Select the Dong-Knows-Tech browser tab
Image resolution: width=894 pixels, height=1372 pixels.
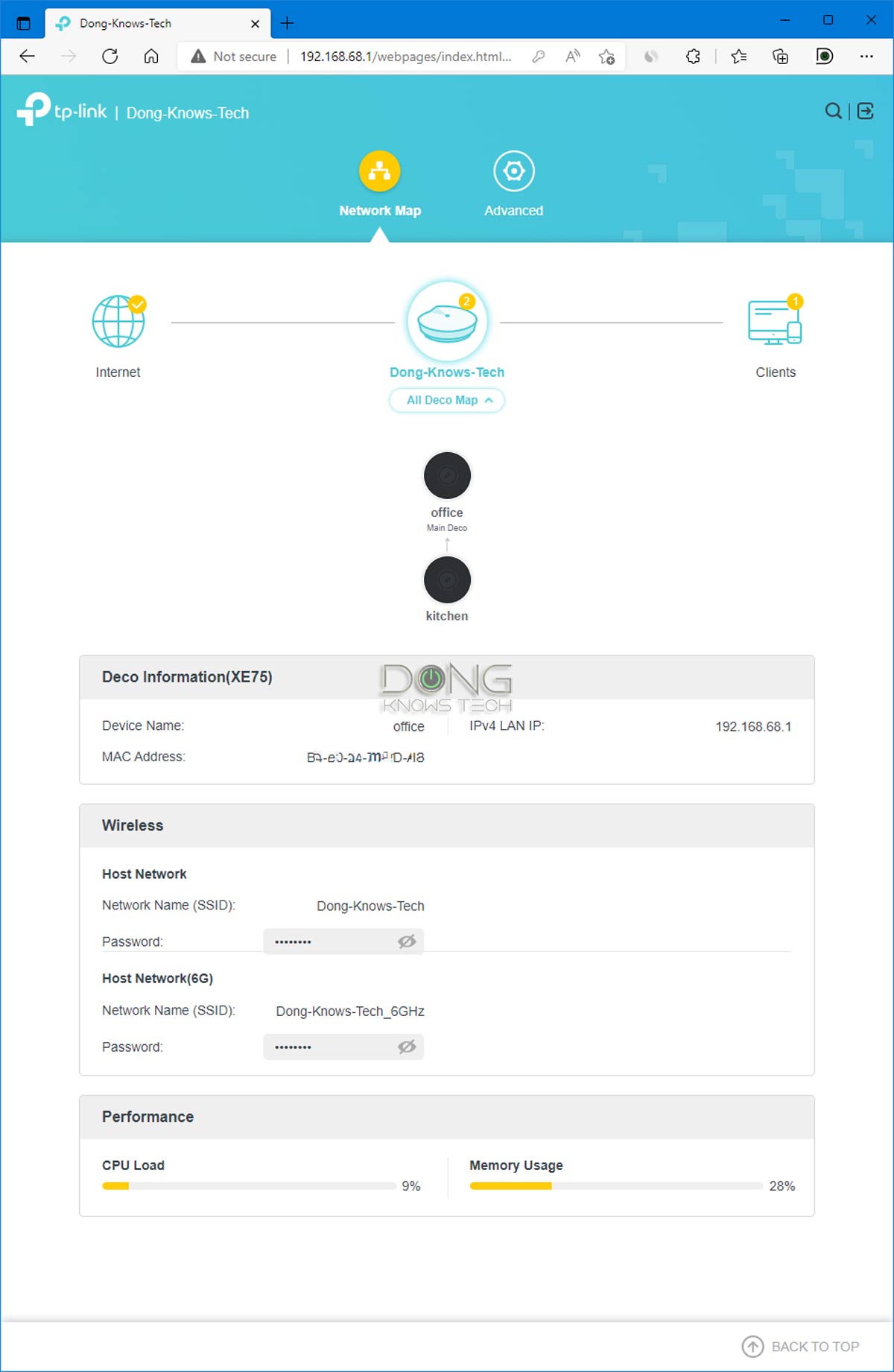[158, 23]
